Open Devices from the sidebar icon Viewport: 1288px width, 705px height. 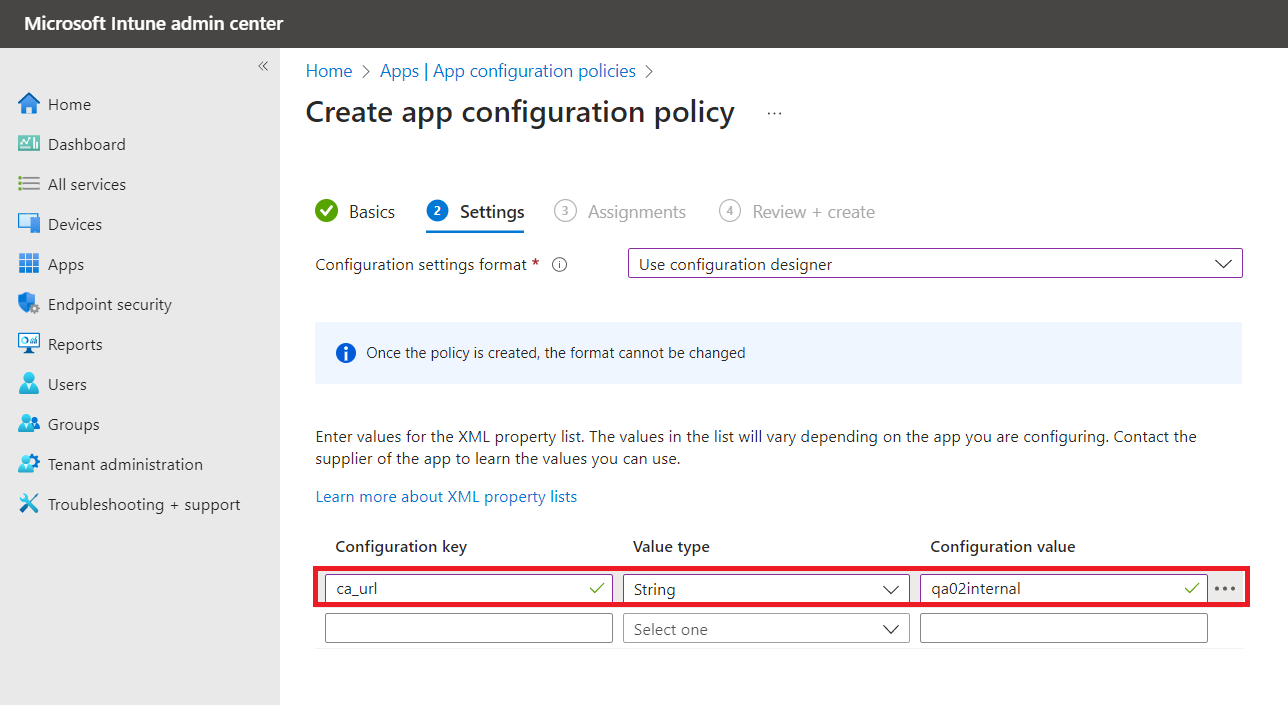click(x=29, y=224)
